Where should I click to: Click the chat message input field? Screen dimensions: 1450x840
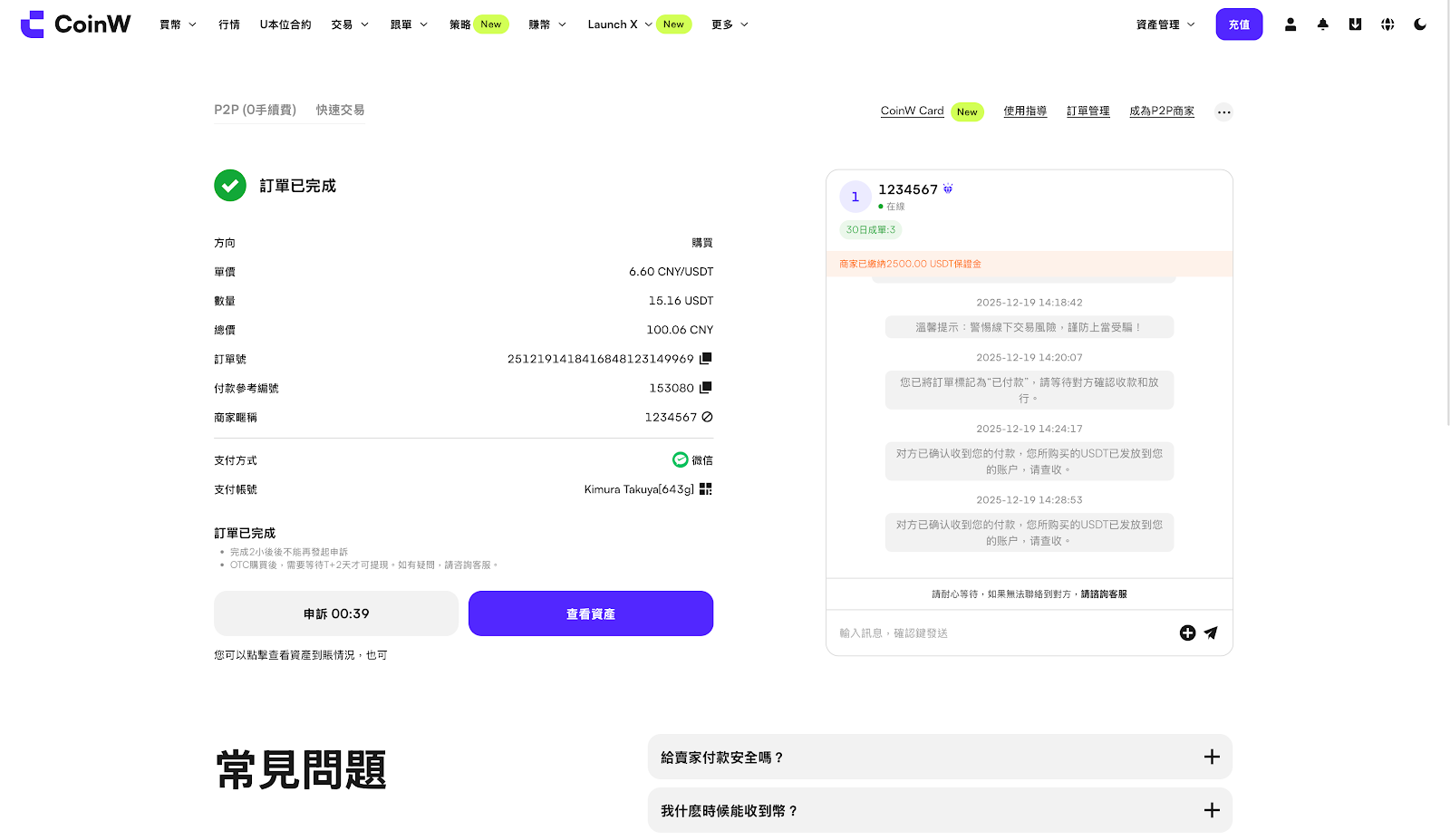coord(997,632)
